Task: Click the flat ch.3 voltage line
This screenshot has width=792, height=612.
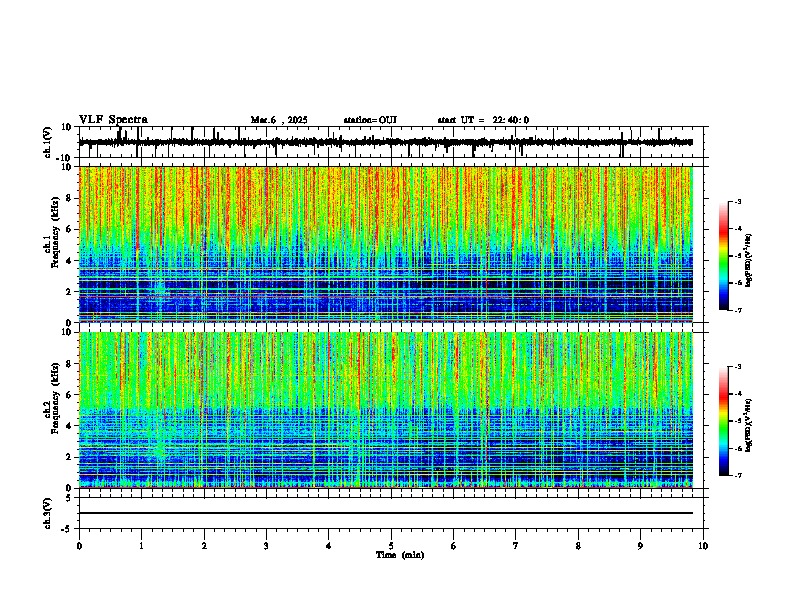Action: (x=386, y=513)
